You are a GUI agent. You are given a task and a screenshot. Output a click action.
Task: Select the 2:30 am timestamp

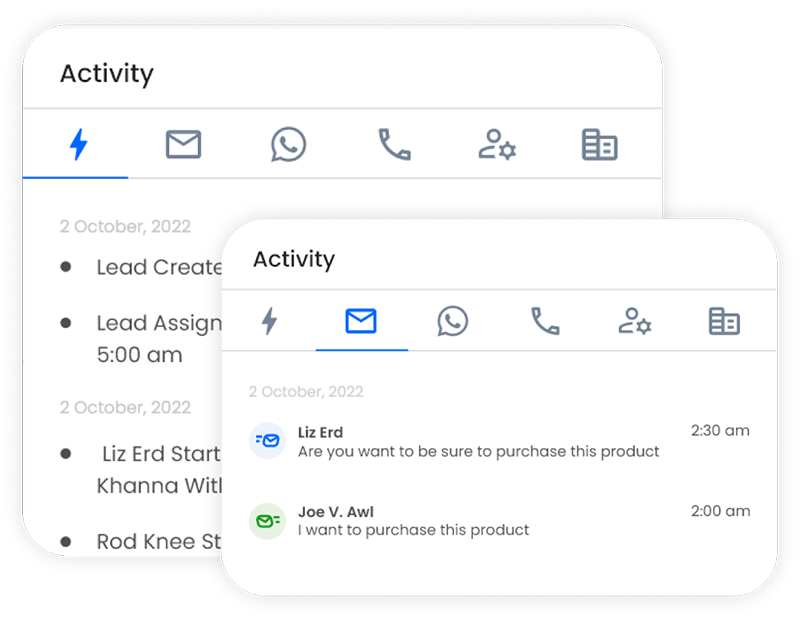(721, 431)
